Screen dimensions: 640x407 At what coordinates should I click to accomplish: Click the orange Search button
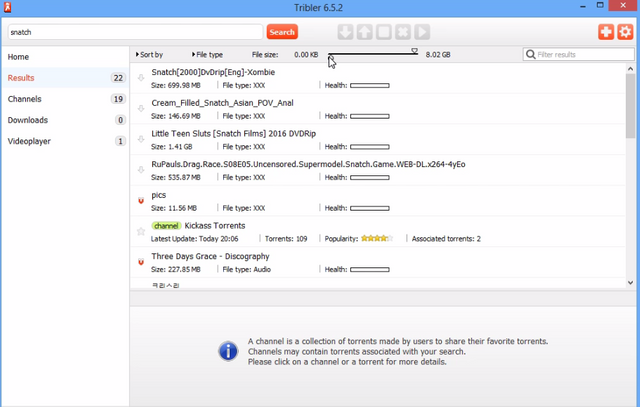coord(282,32)
